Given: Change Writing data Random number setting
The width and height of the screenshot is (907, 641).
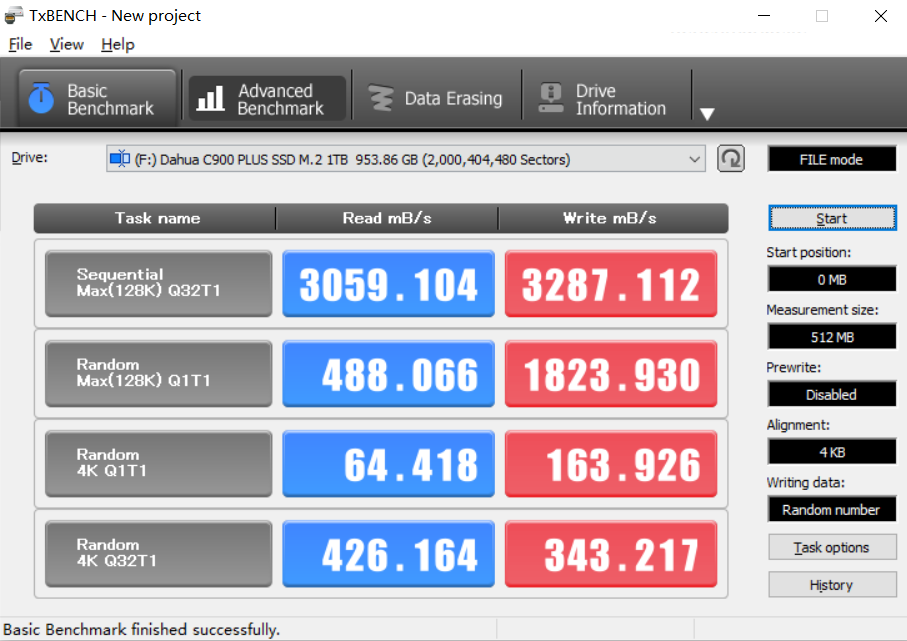Looking at the screenshot, I should pyautogui.click(x=832, y=510).
